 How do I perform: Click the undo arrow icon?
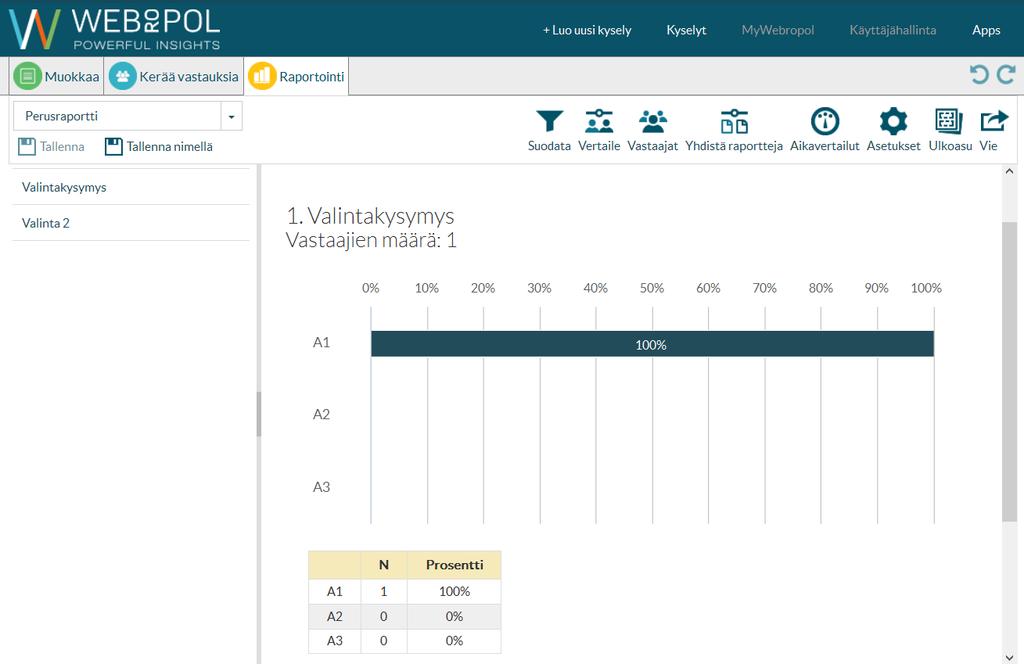point(979,74)
